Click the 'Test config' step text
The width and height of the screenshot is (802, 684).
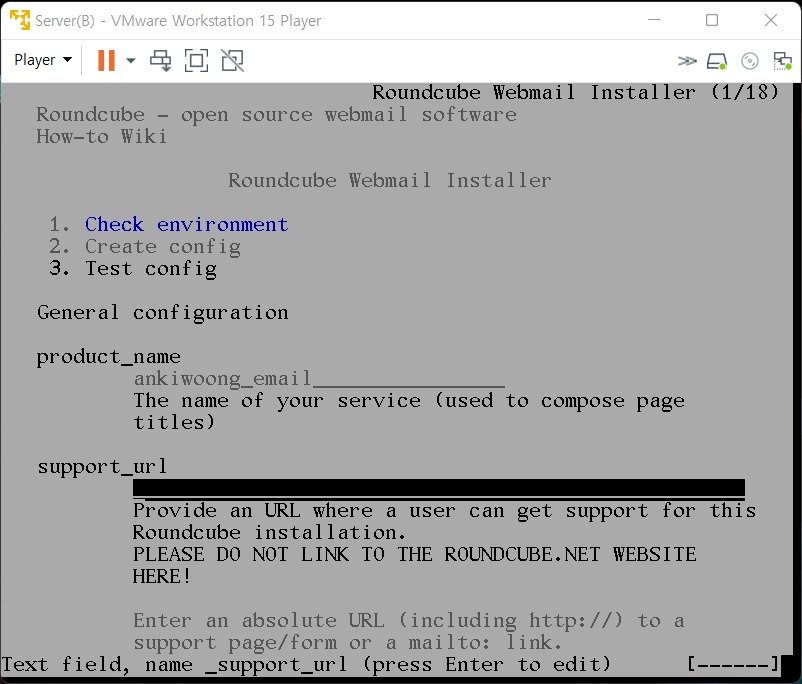tap(151, 269)
